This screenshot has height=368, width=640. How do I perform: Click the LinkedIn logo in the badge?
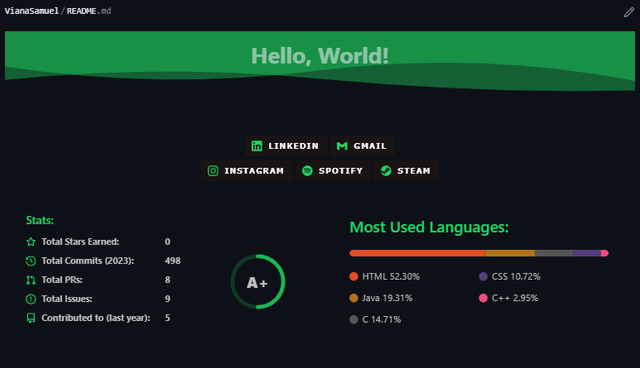(x=257, y=146)
